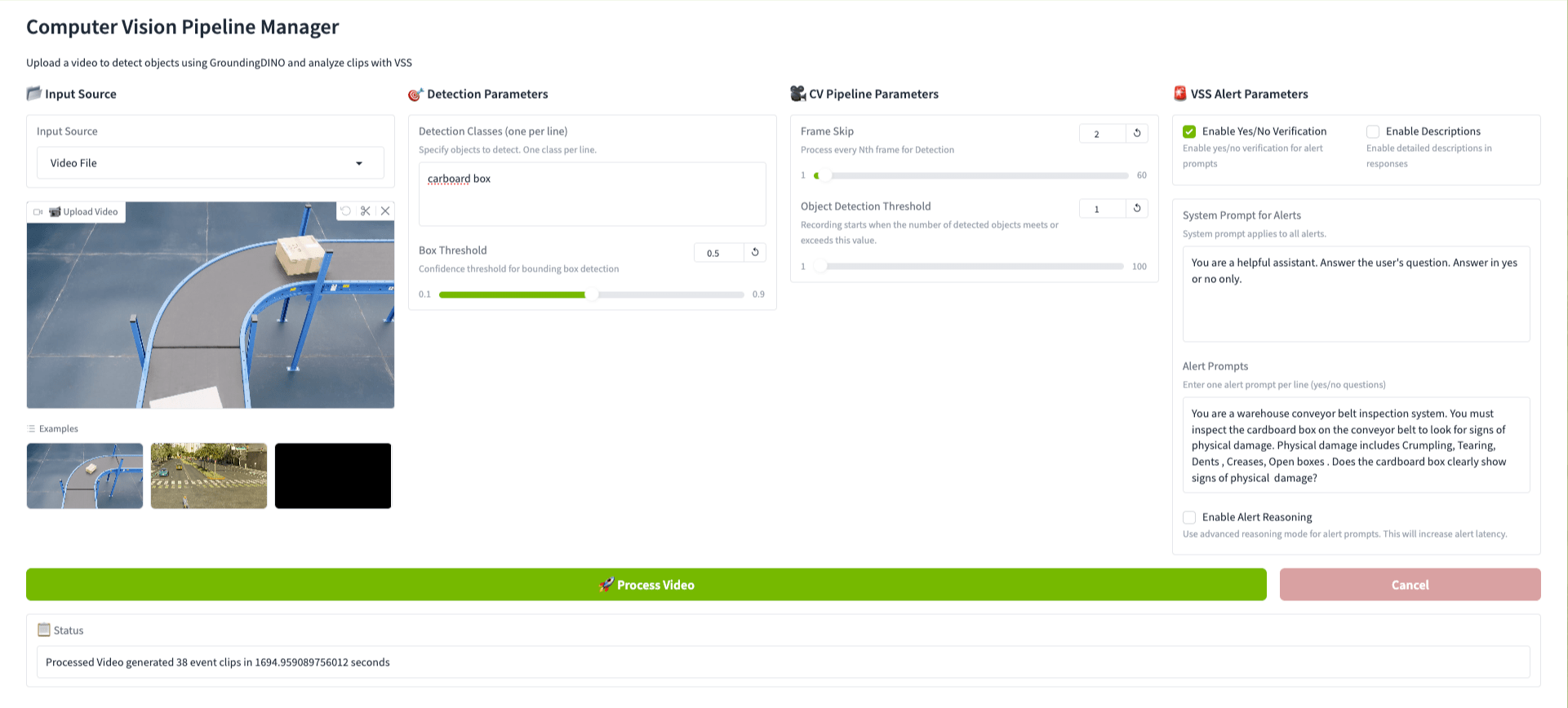Image resolution: width=1568 pixels, height=708 pixels.
Task: Click the Alert Prompts text area
Action: pos(1357,445)
